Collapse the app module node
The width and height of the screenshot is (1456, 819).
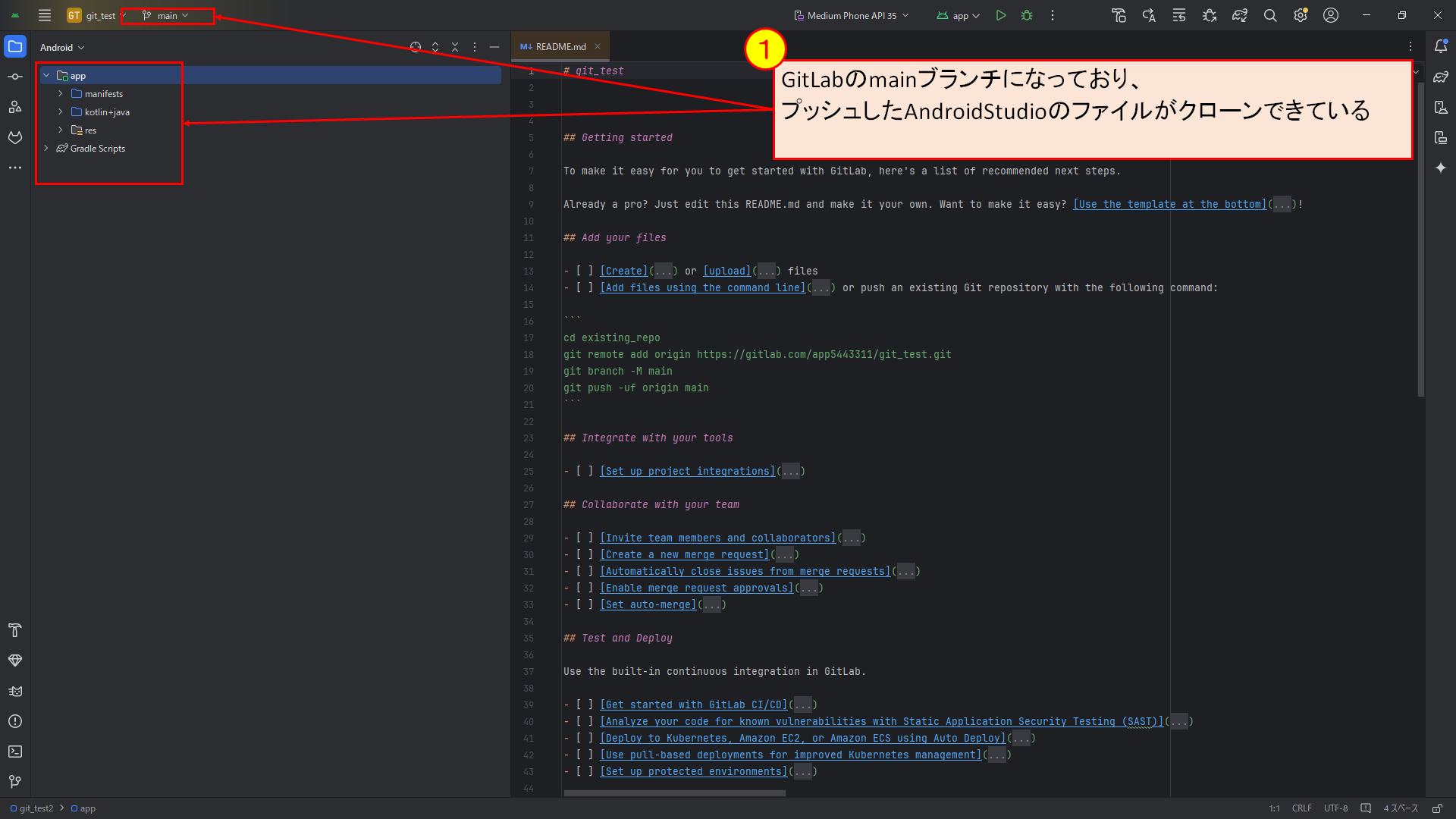click(x=46, y=75)
